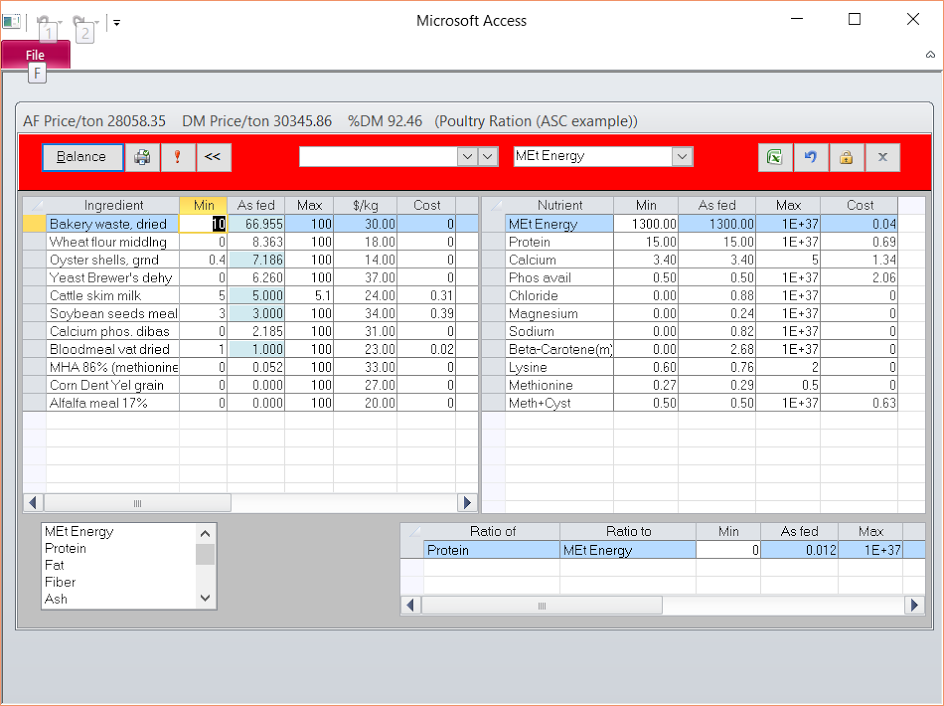Image resolution: width=944 pixels, height=706 pixels.
Task: Export to Excel using the green icon
Action: (774, 157)
